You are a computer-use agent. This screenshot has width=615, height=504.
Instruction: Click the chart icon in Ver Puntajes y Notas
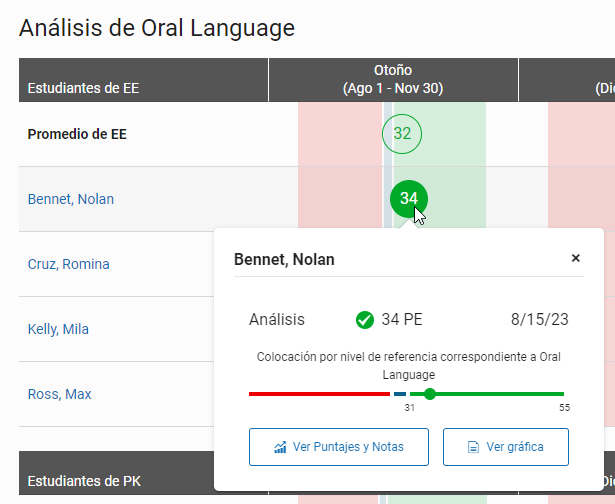point(280,447)
